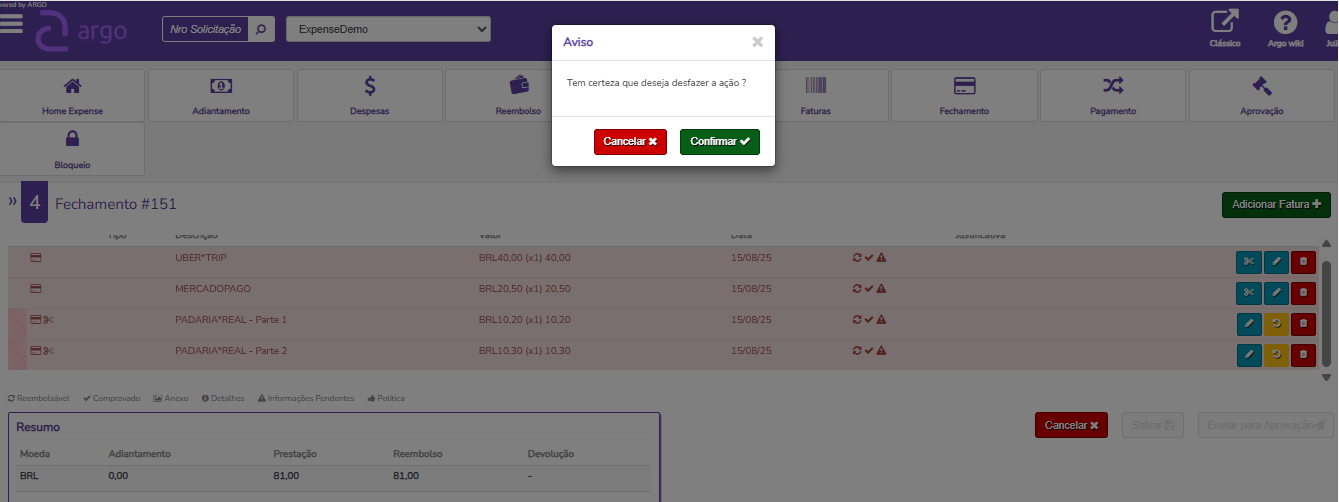
Task: Click Cancelar in the Aviso dialog
Action: coord(630,142)
